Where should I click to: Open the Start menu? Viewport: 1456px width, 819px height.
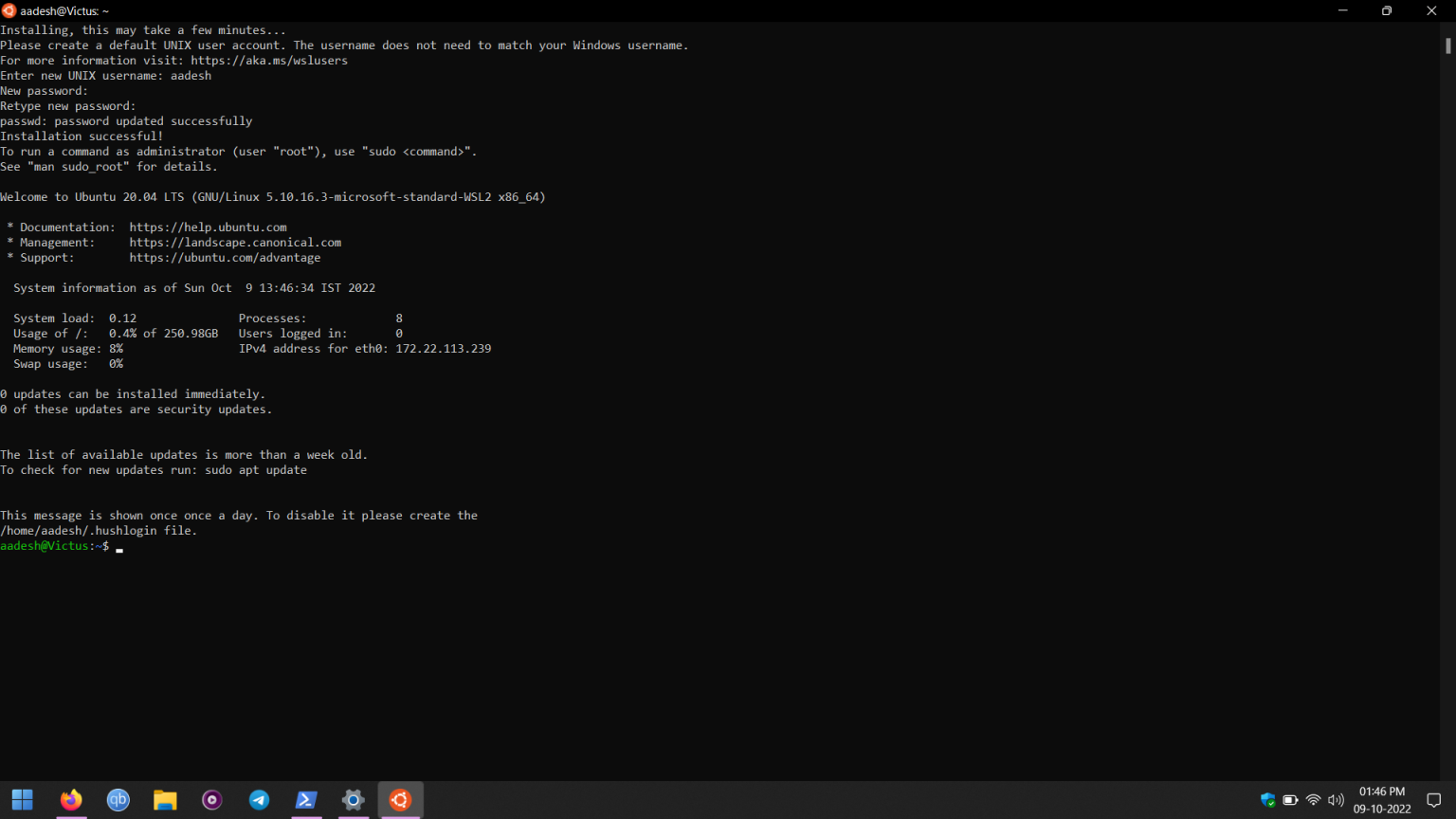[23, 800]
